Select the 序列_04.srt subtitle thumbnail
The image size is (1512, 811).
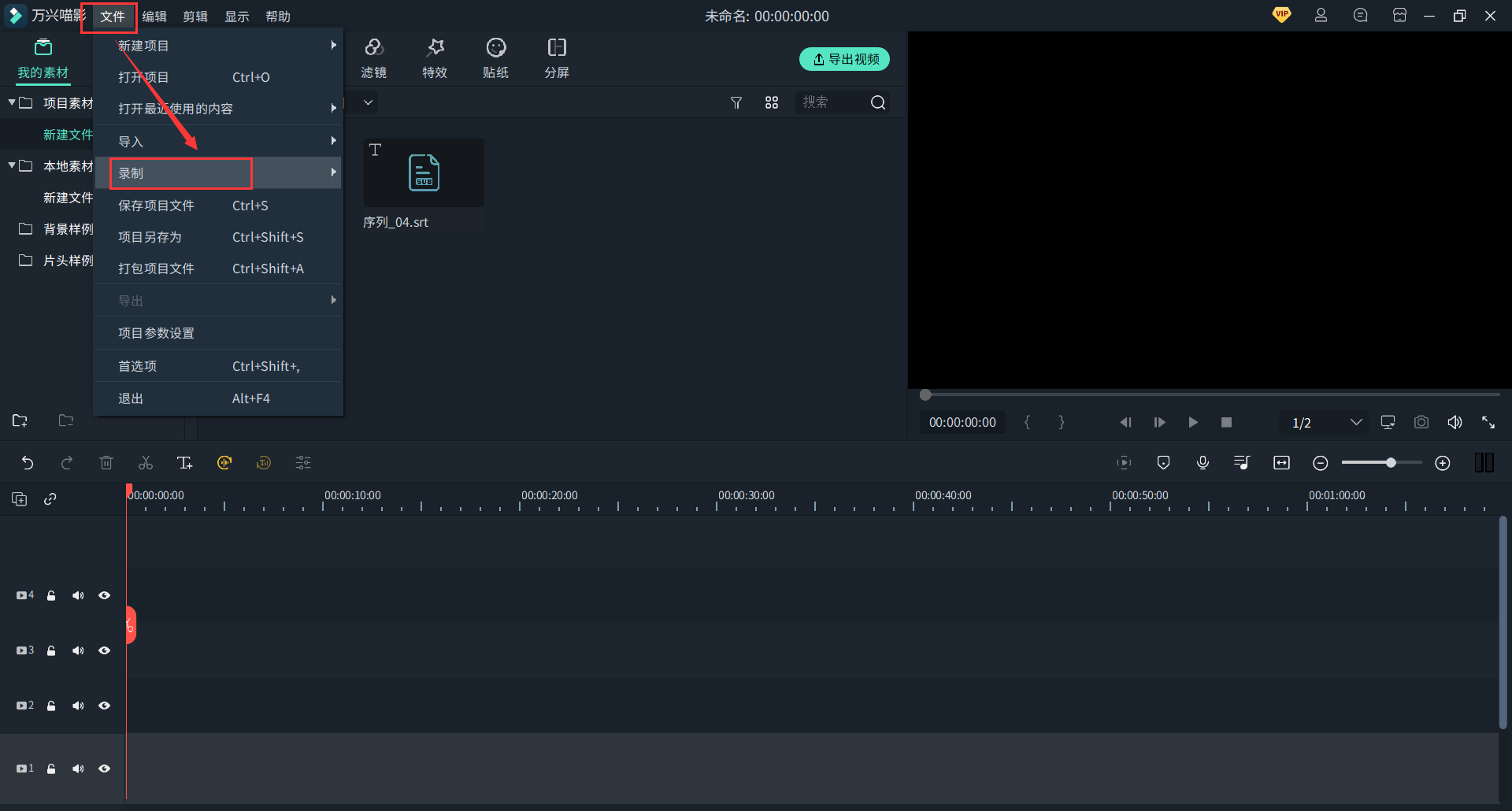(x=424, y=173)
